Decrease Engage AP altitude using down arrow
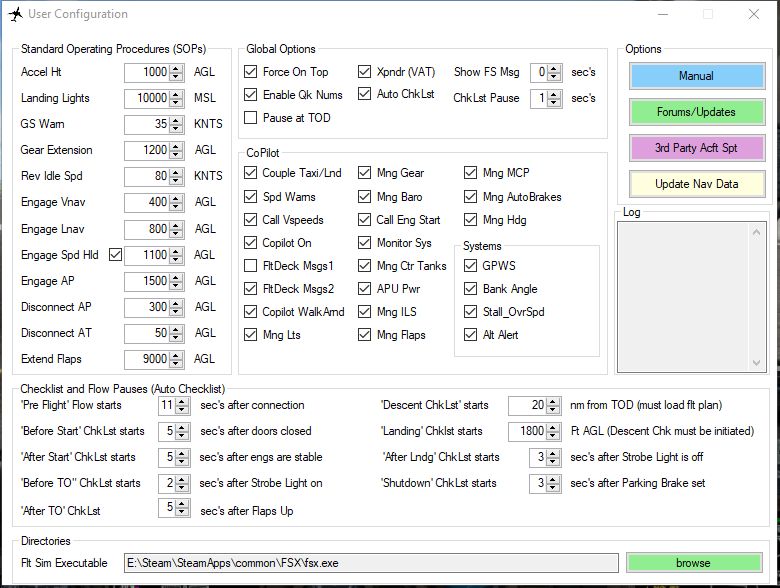The width and height of the screenshot is (780, 588). click(176, 285)
